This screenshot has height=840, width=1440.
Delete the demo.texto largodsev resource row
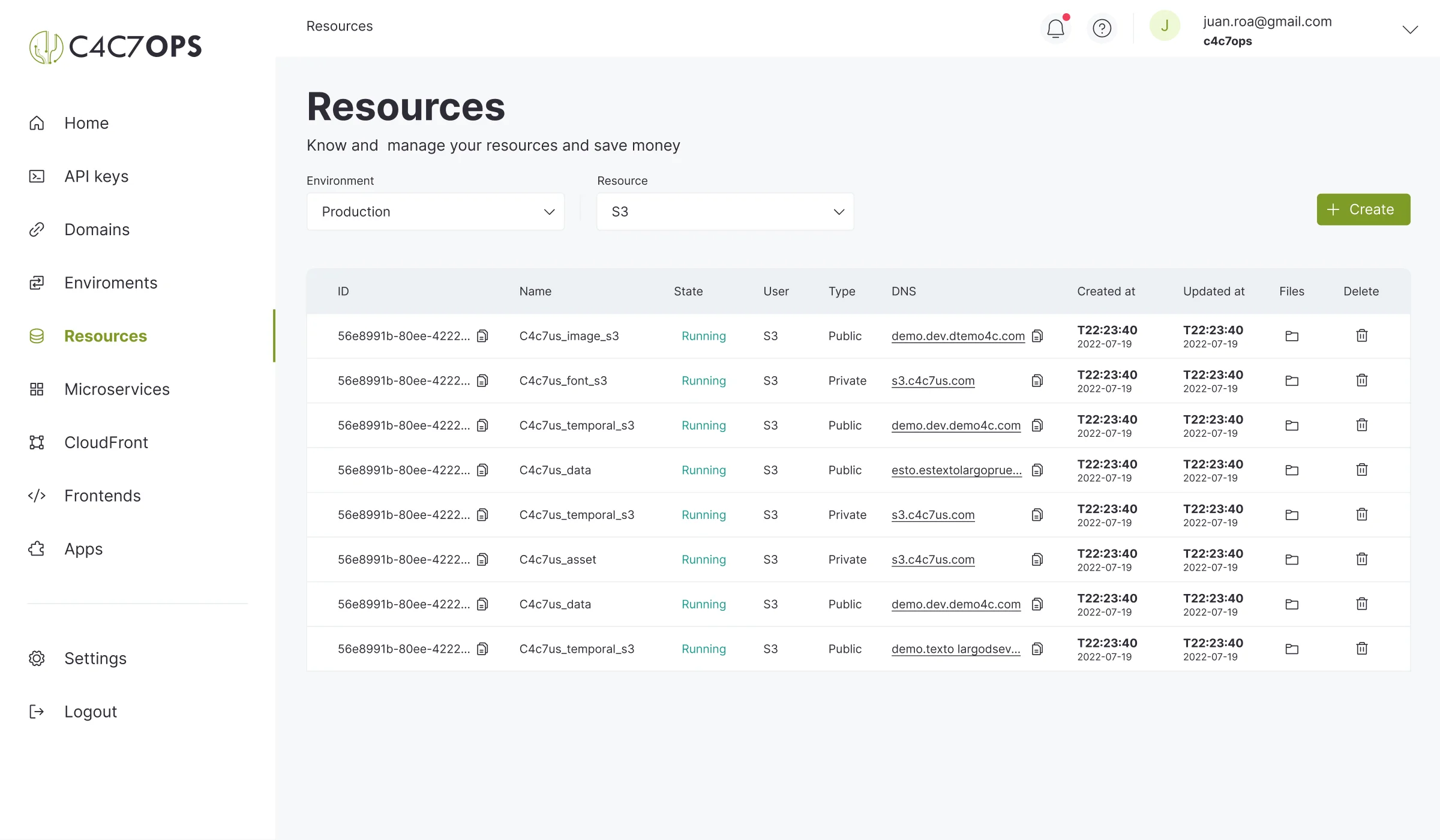1362,648
